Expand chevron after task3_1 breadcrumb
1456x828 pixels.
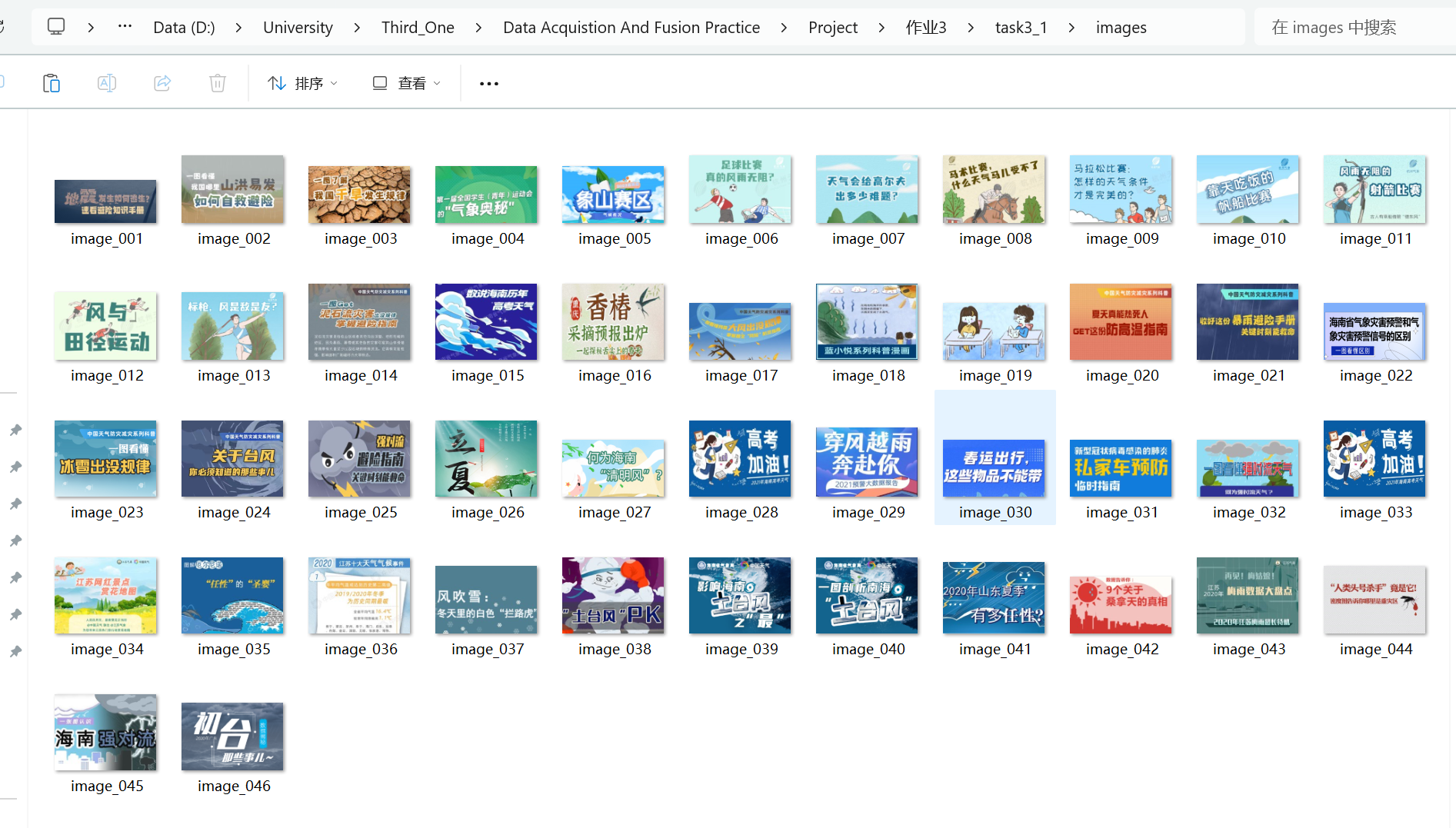(x=1071, y=28)
